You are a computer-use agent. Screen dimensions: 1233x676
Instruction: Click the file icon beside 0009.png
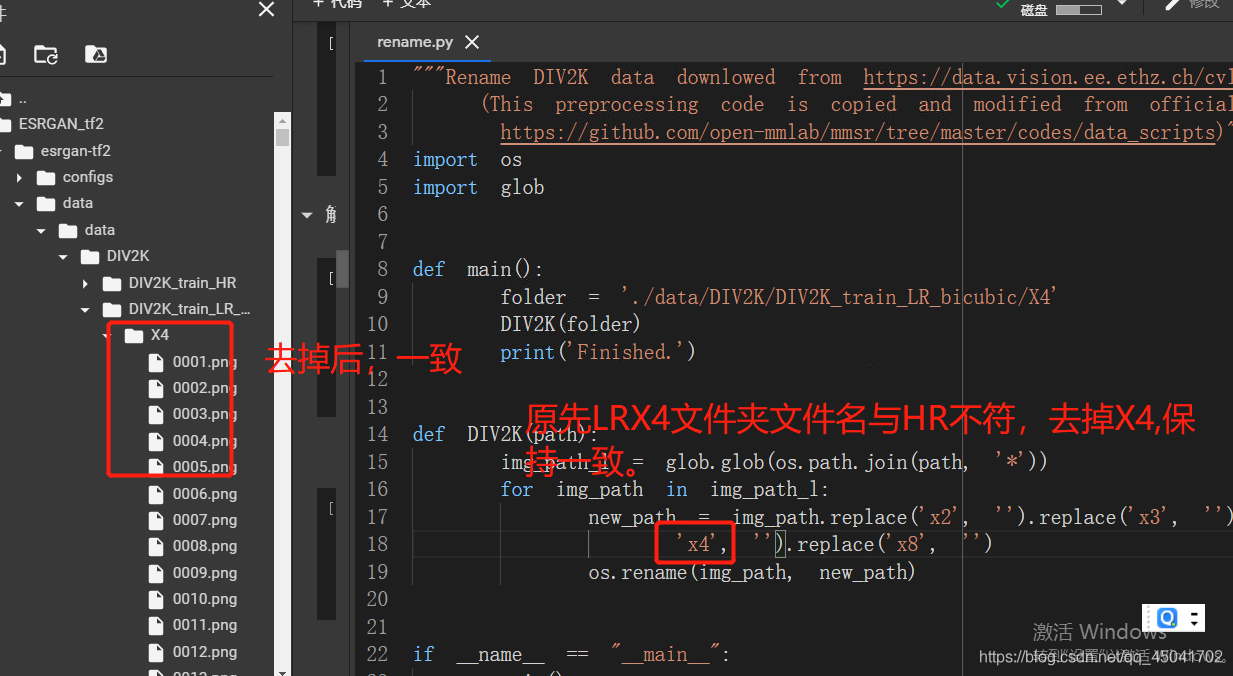point(156,573)
